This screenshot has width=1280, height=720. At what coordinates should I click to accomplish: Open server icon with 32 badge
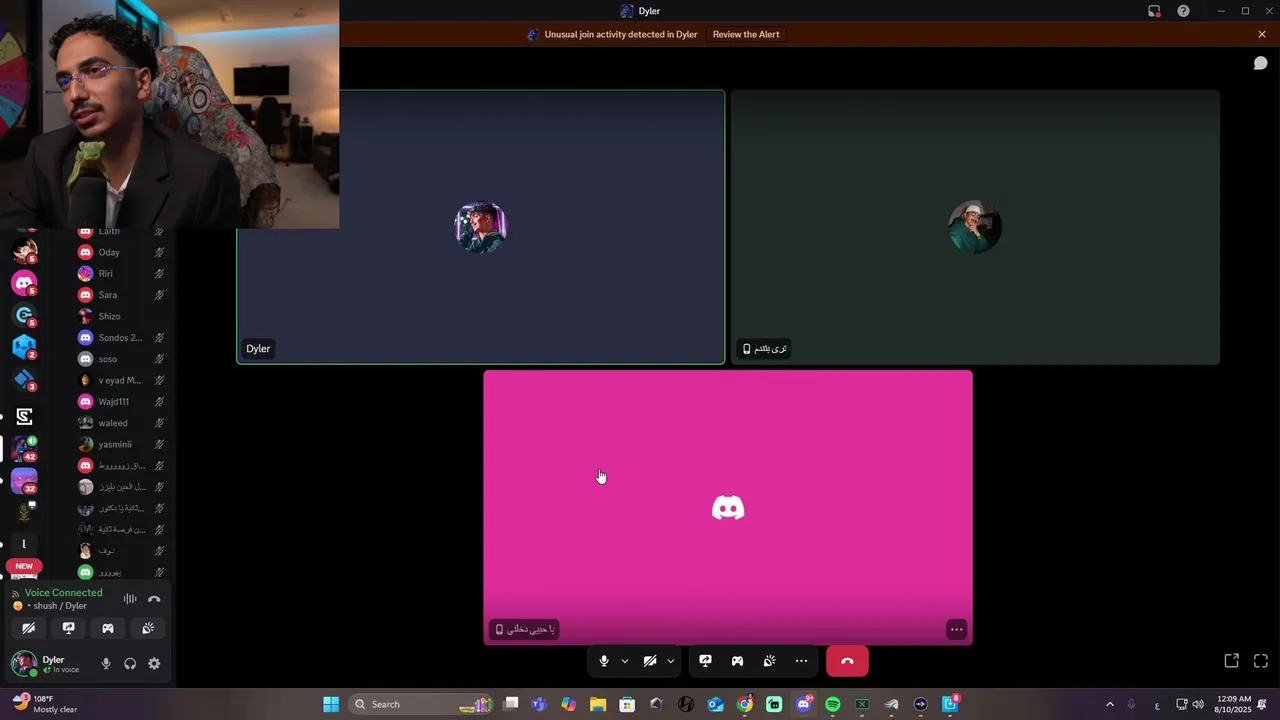coord(24,480)
